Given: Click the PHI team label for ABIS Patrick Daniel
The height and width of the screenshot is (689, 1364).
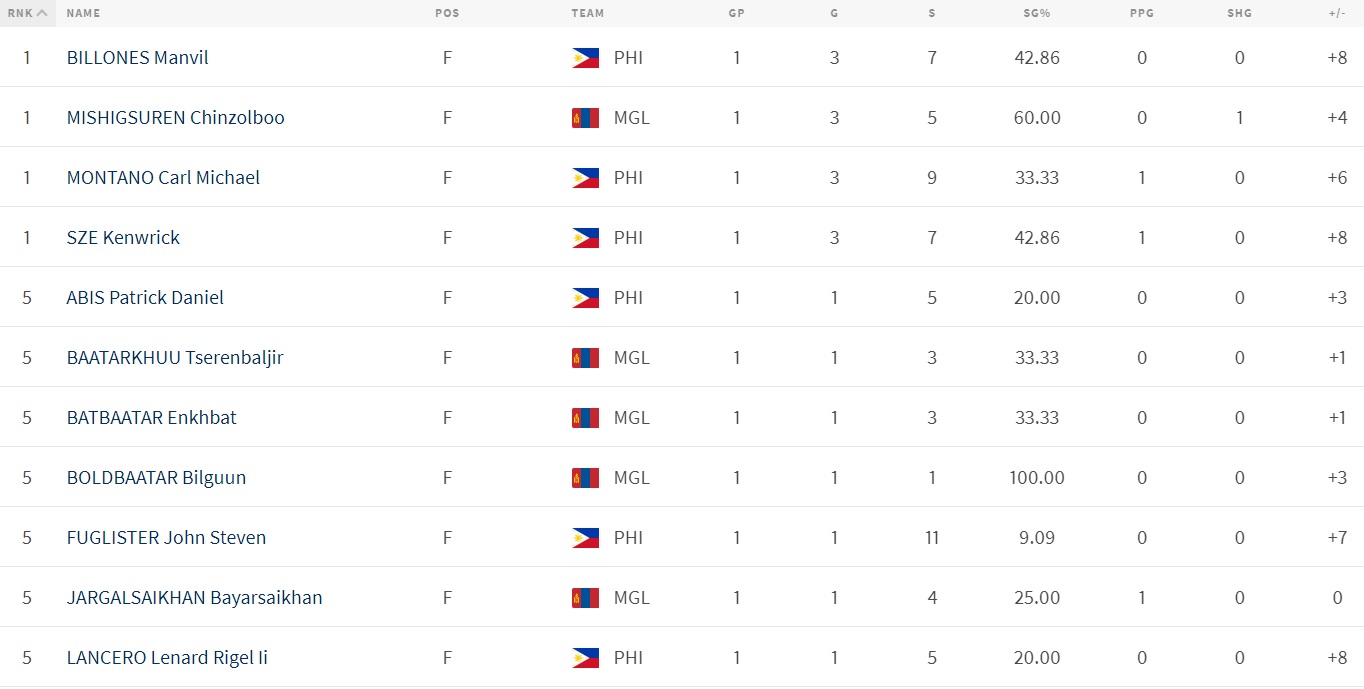Looking at the screenshot, I should click(x=628, y=298).
